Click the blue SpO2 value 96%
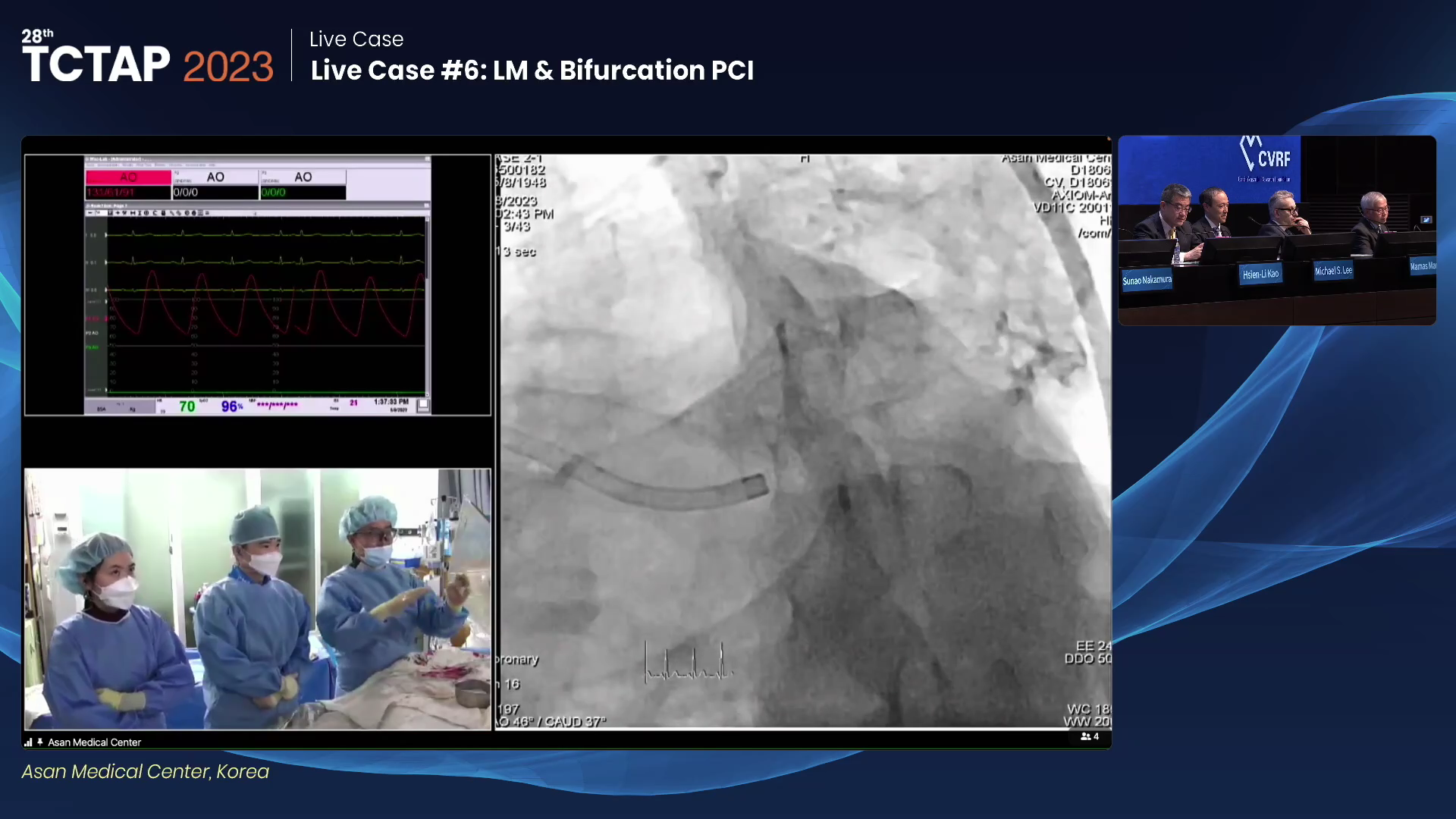1456x819 pixels. (232, 406)
